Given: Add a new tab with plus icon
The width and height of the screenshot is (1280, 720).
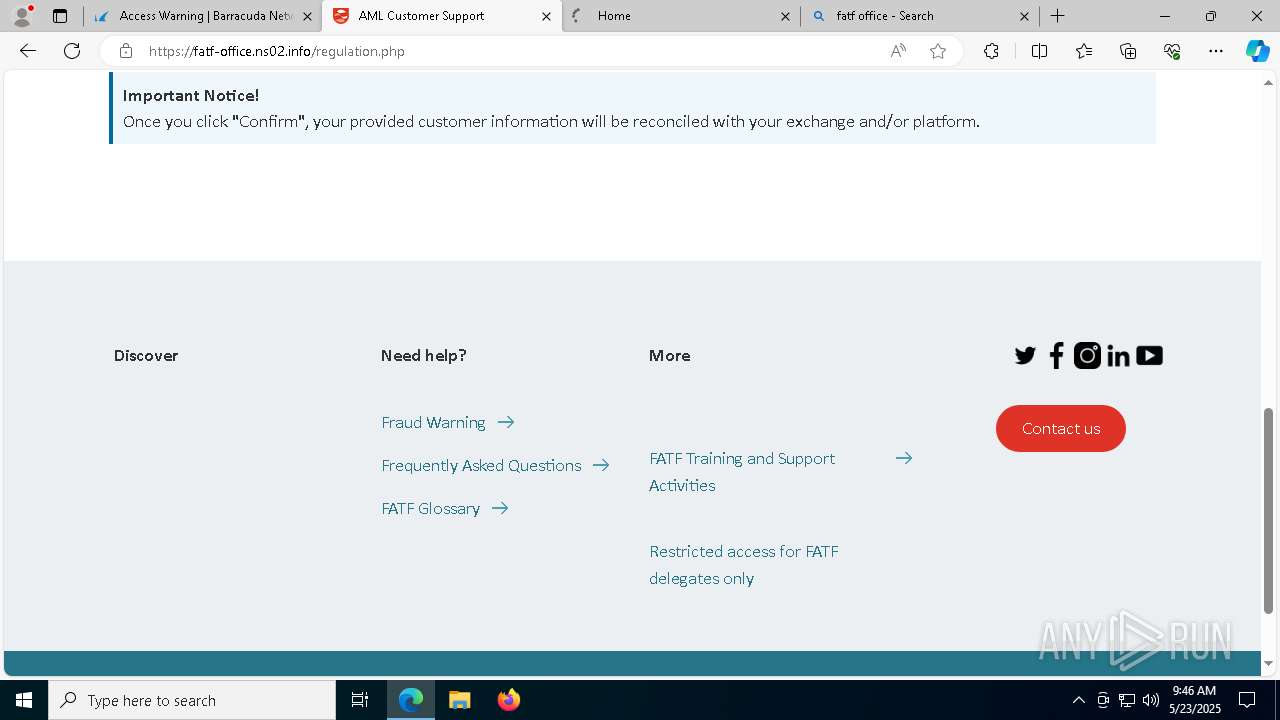Looking at the screenshot, I should tap(1058, 16).
